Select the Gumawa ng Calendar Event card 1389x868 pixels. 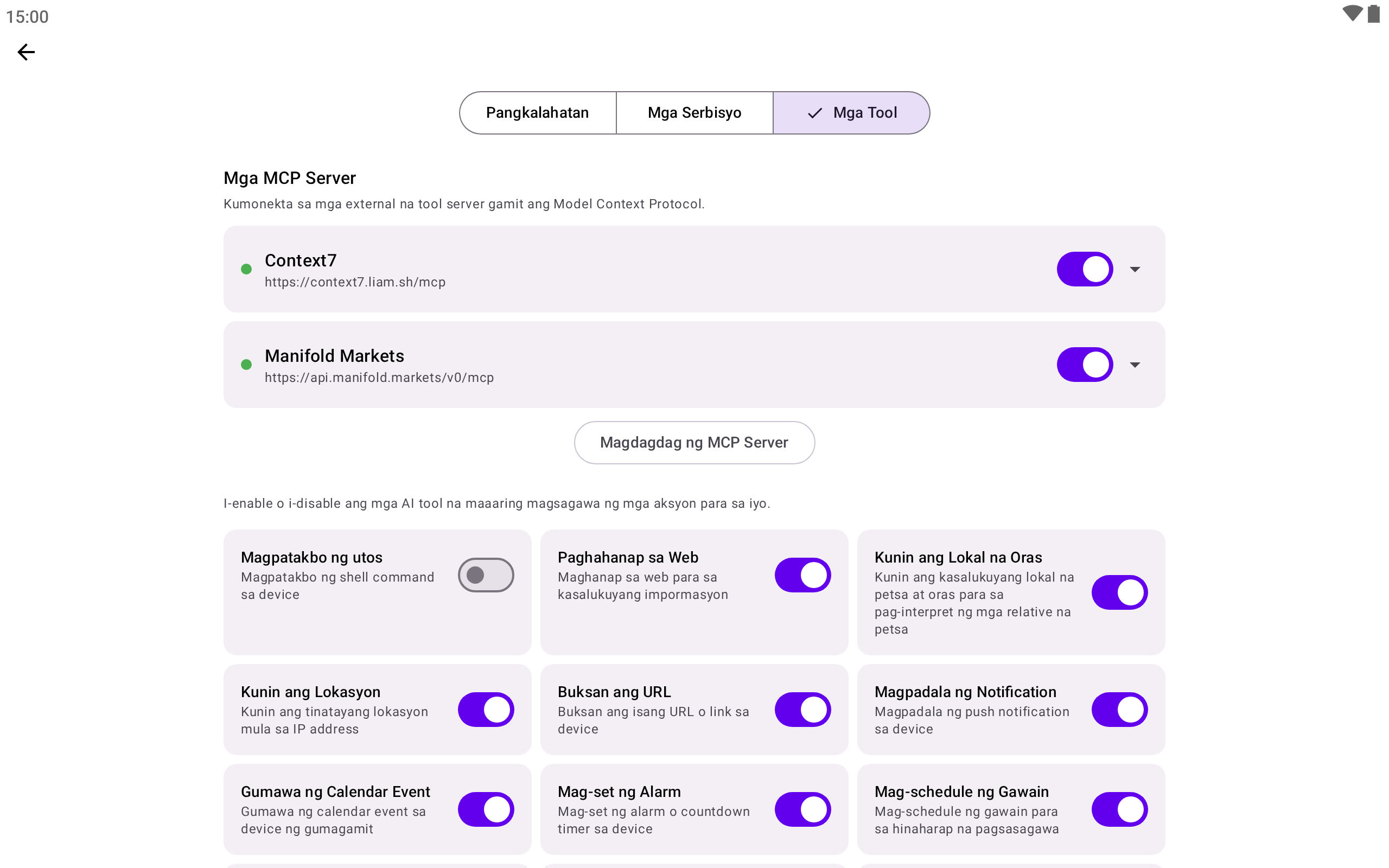tap(345, 809)
